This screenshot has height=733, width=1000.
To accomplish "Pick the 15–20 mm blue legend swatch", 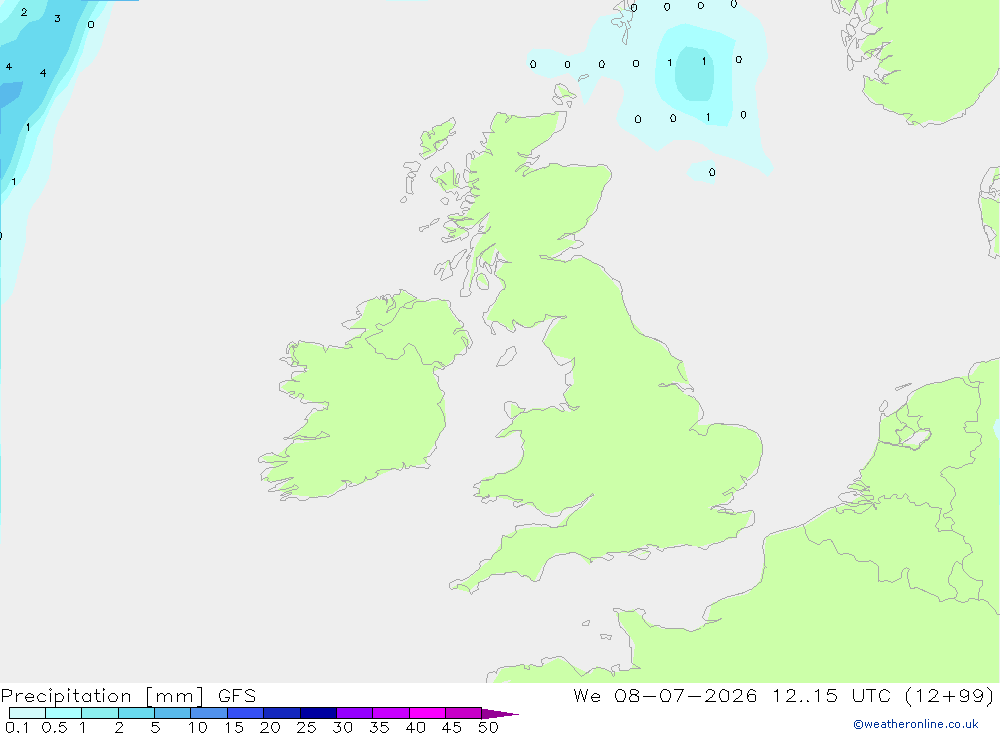I will pyautogui.click(x=246, y=713).
